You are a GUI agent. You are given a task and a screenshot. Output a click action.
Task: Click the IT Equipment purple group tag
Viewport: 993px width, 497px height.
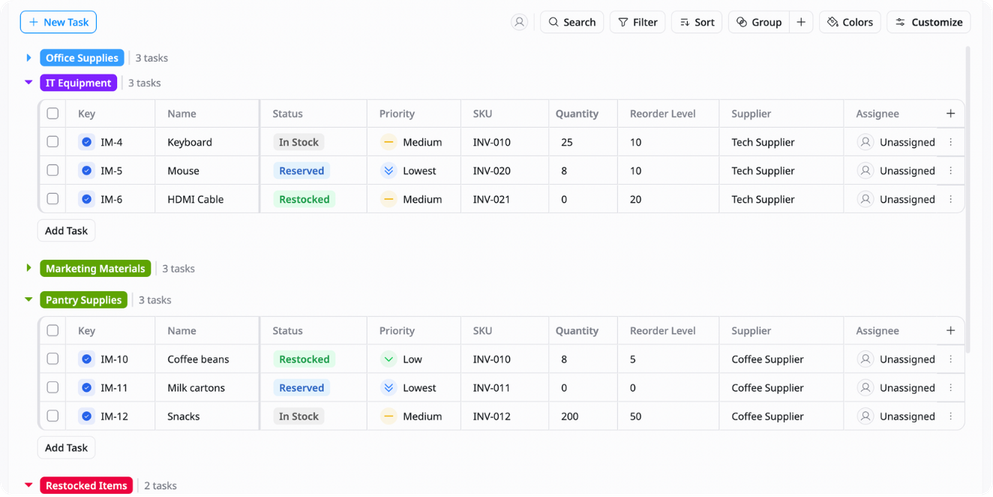(79, 83)
